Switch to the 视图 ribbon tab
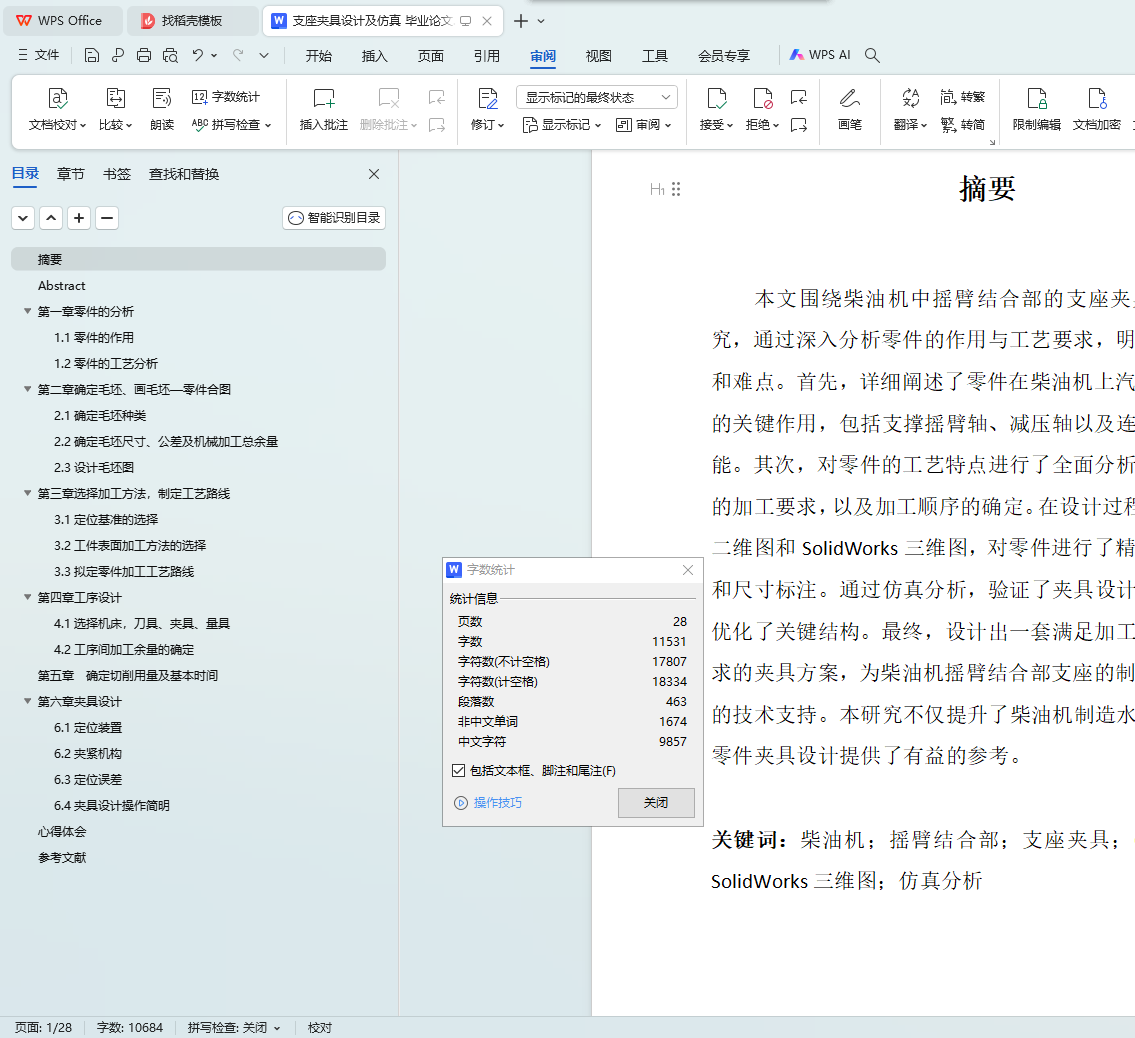This screenshot has width=1135, height=1038. (x=599, y=56)
